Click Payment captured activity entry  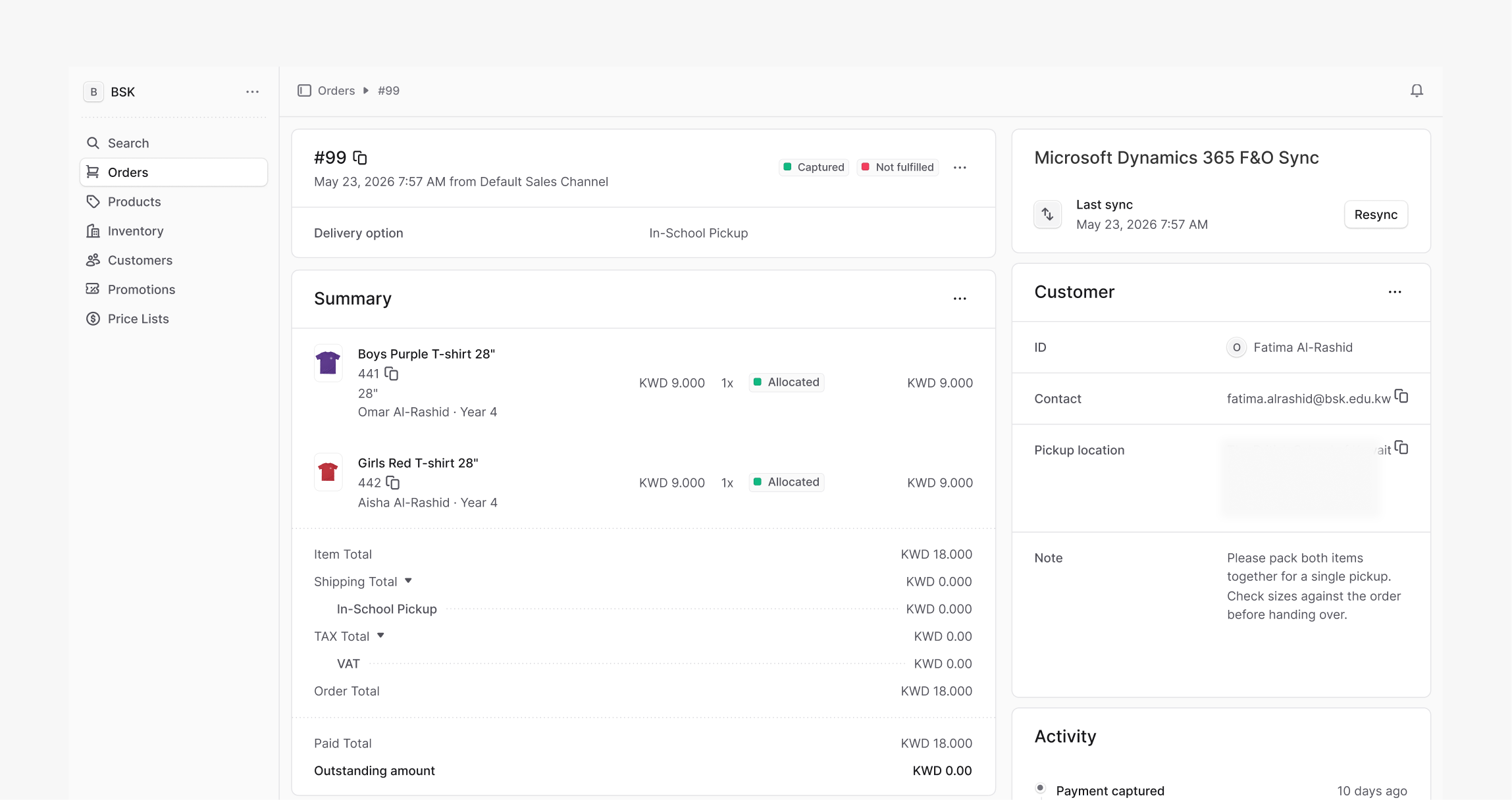[1110, 791]
